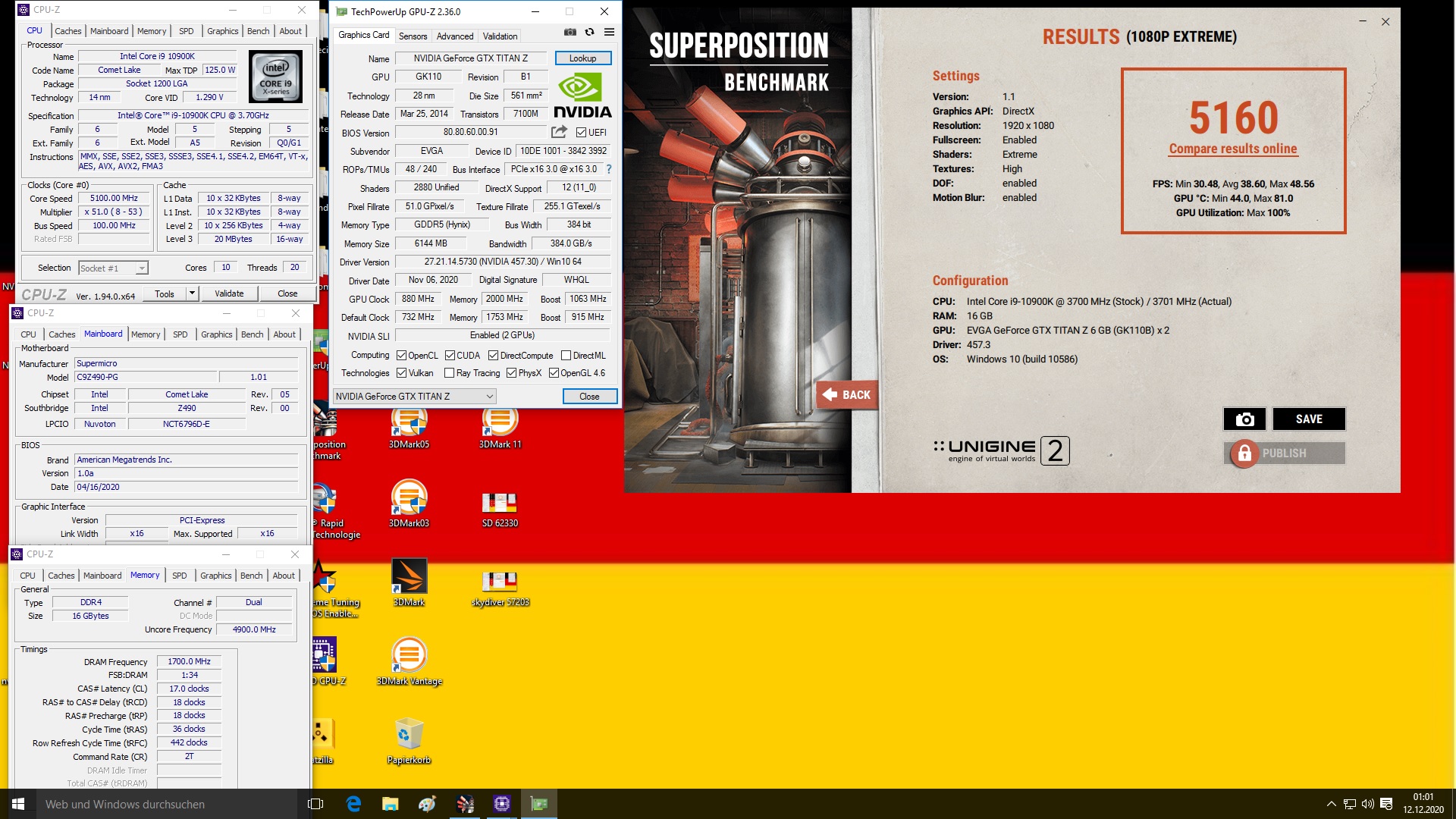The width and height of the screenshot is (1456, 819).
Task: Open the Action Center notifications icon
Action: coord(1386,804)
